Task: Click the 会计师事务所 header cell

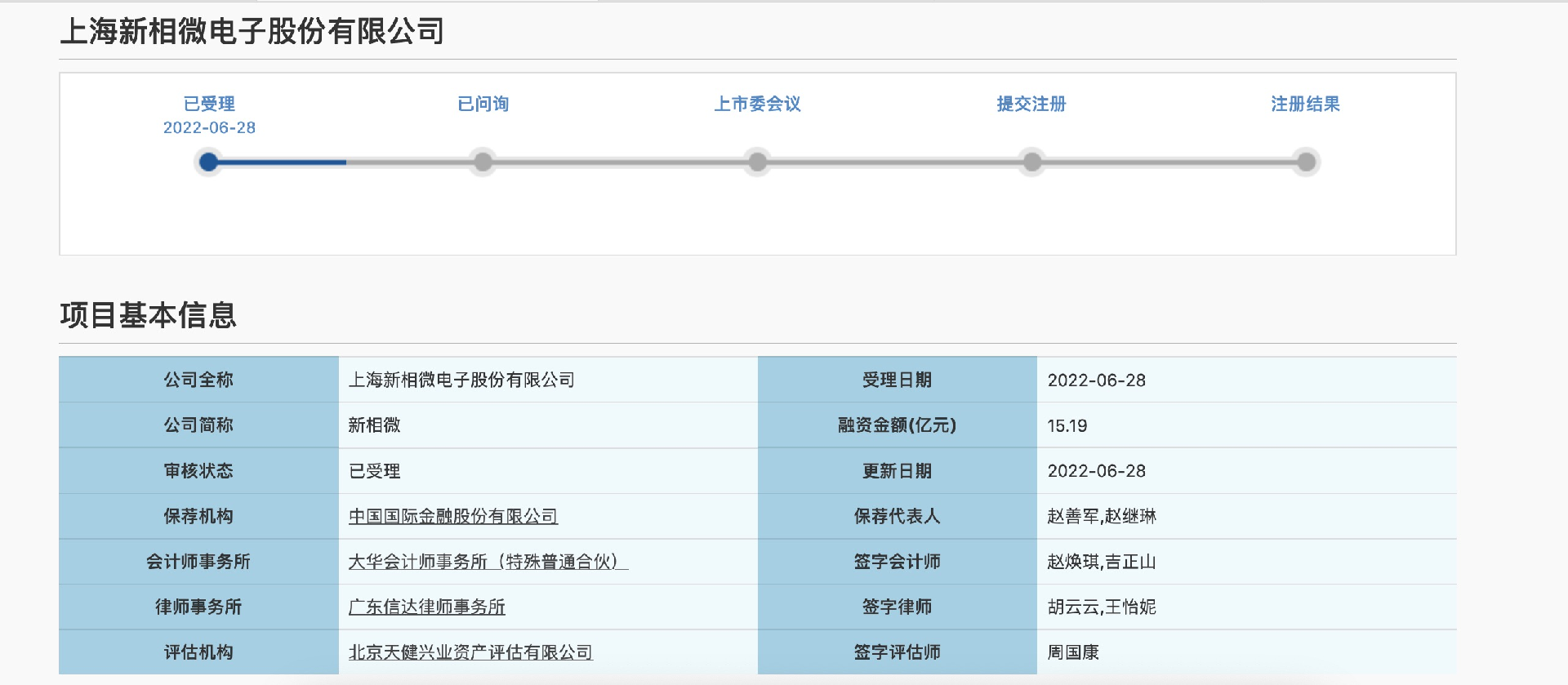Action: tap(198, 562)
